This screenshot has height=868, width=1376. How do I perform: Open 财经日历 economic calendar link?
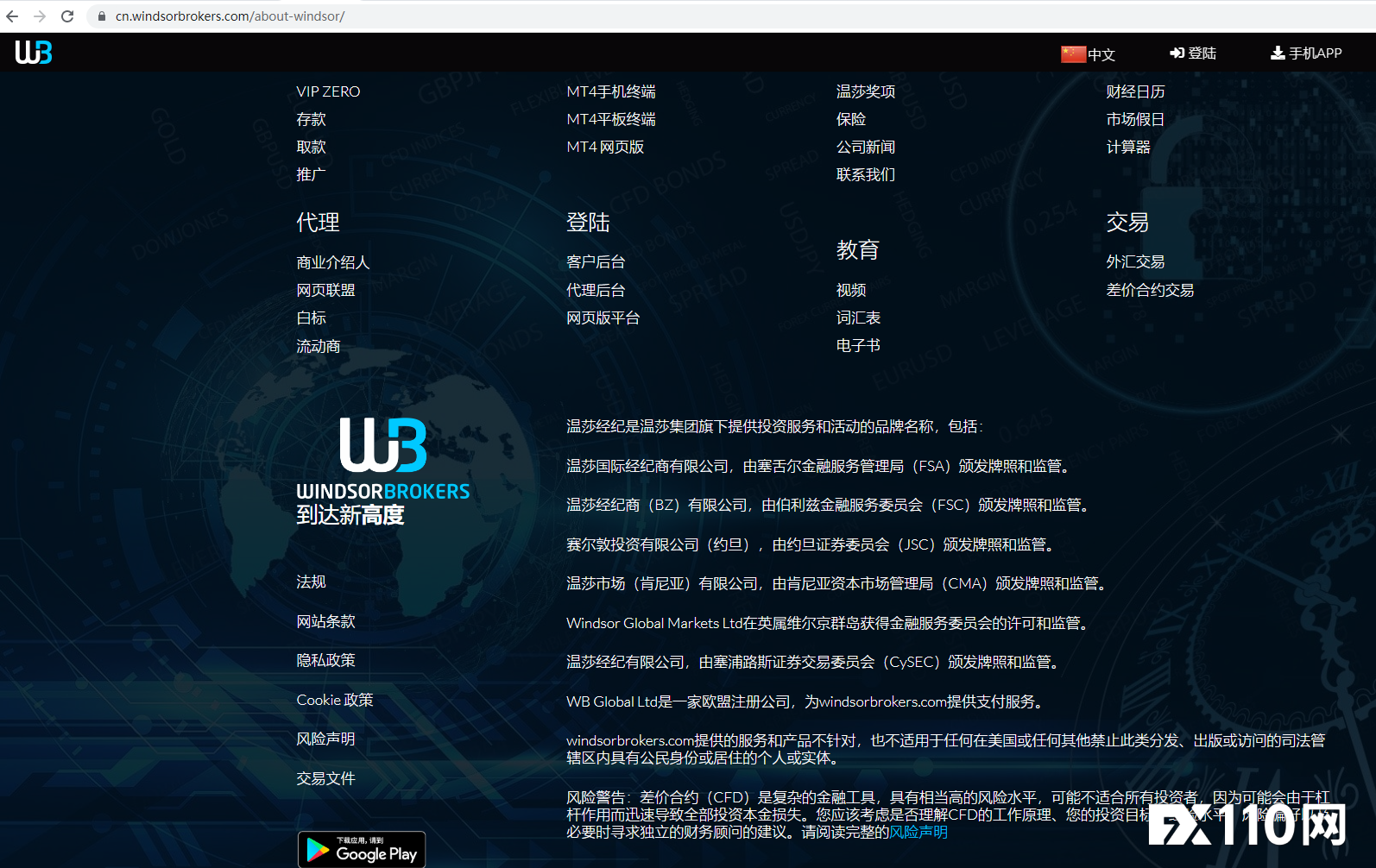(1136, 91)
